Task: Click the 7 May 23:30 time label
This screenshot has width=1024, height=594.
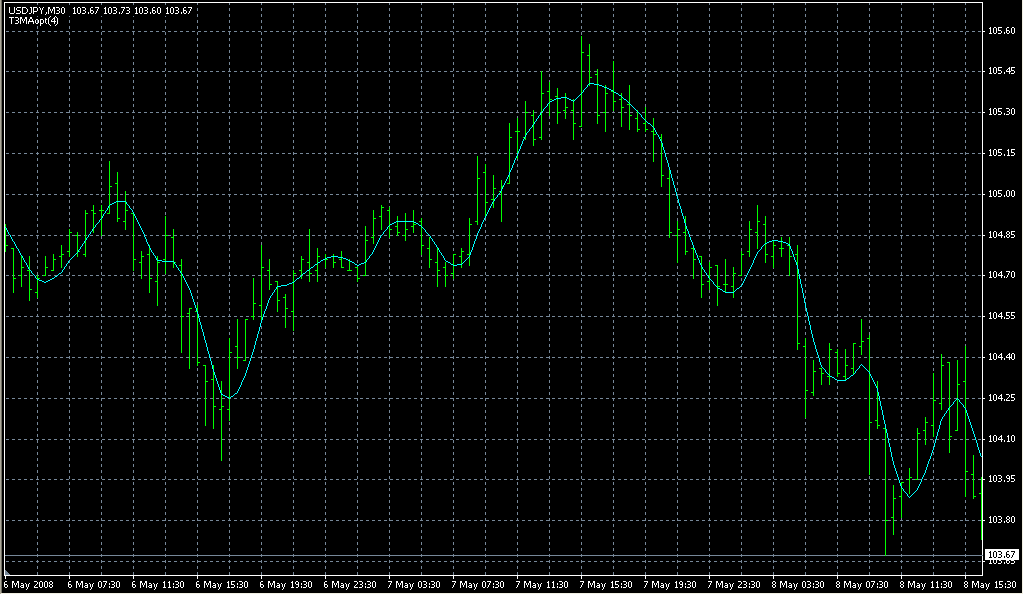Action: click(738, 584)
